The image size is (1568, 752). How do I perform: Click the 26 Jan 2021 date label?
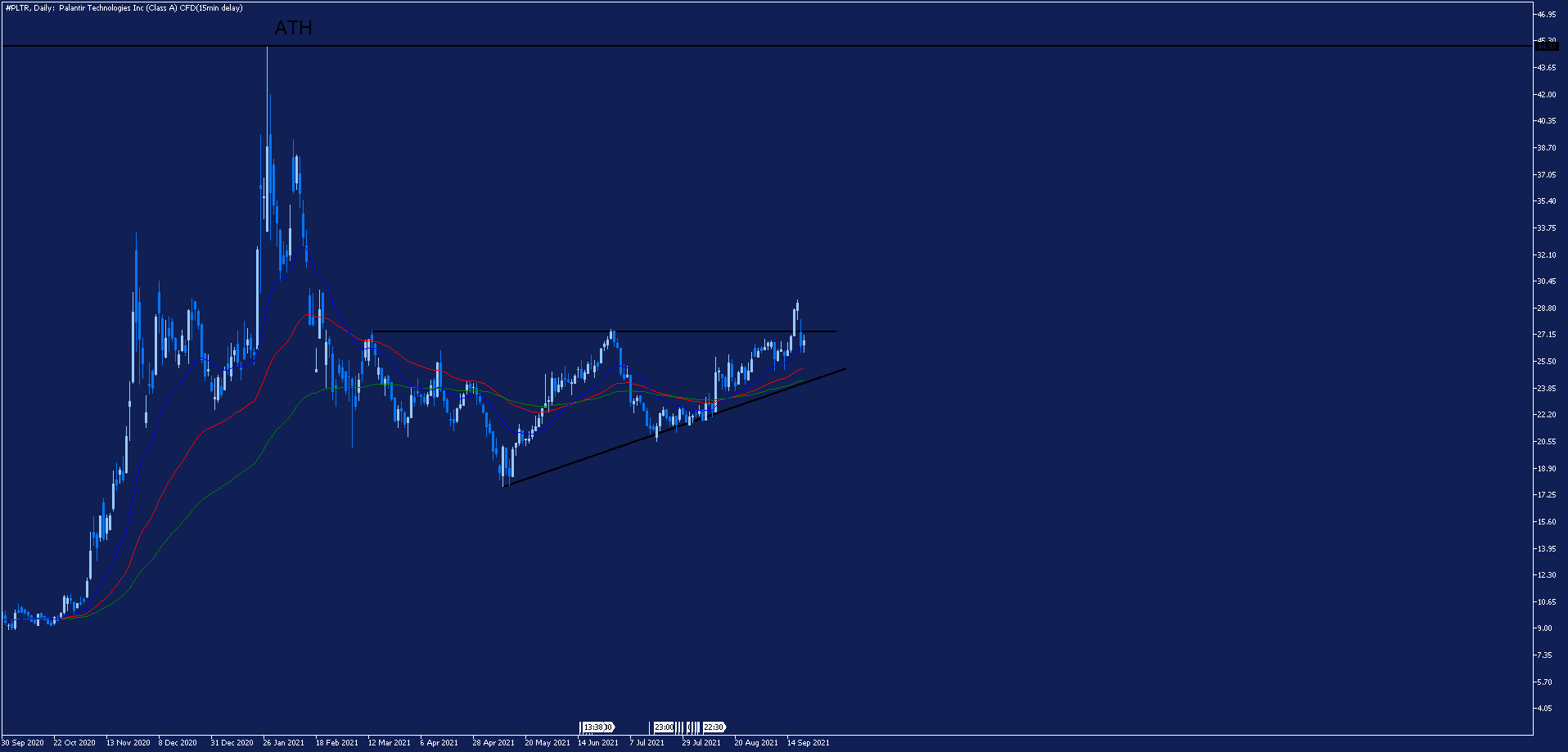point(283,743)
